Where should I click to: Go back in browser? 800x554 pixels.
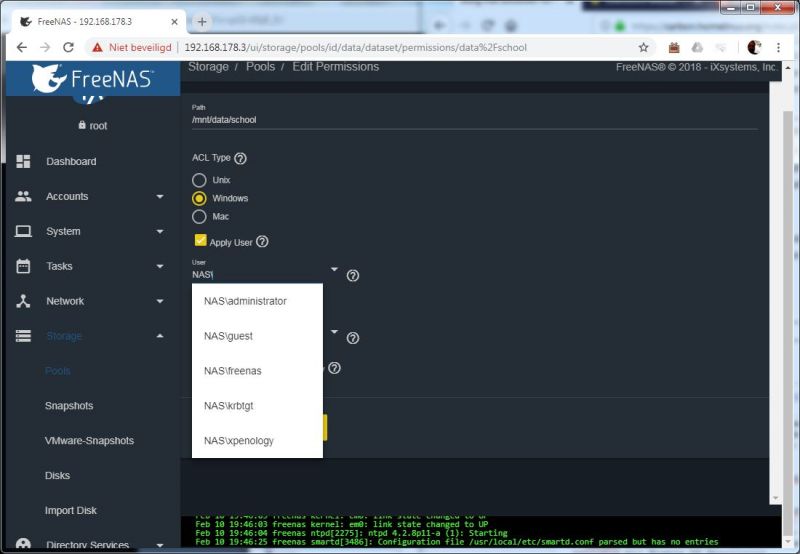point(21,47)
